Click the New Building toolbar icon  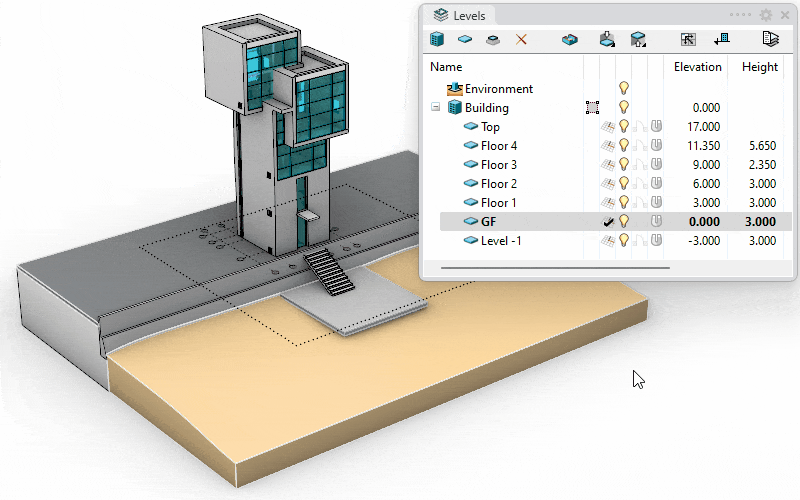437,39
